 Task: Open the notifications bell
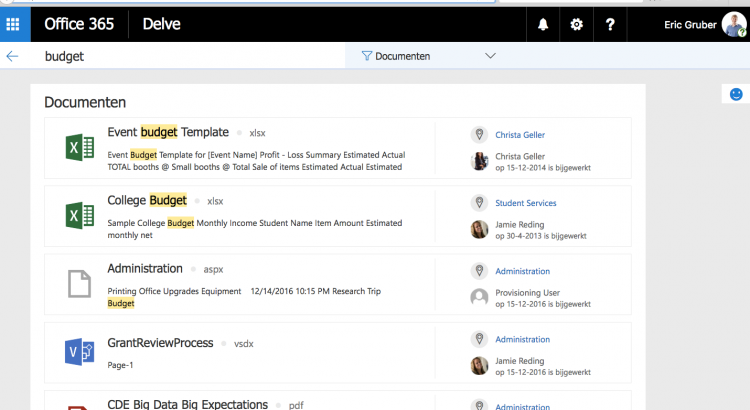pyautogui.click(x=543, y=24)
